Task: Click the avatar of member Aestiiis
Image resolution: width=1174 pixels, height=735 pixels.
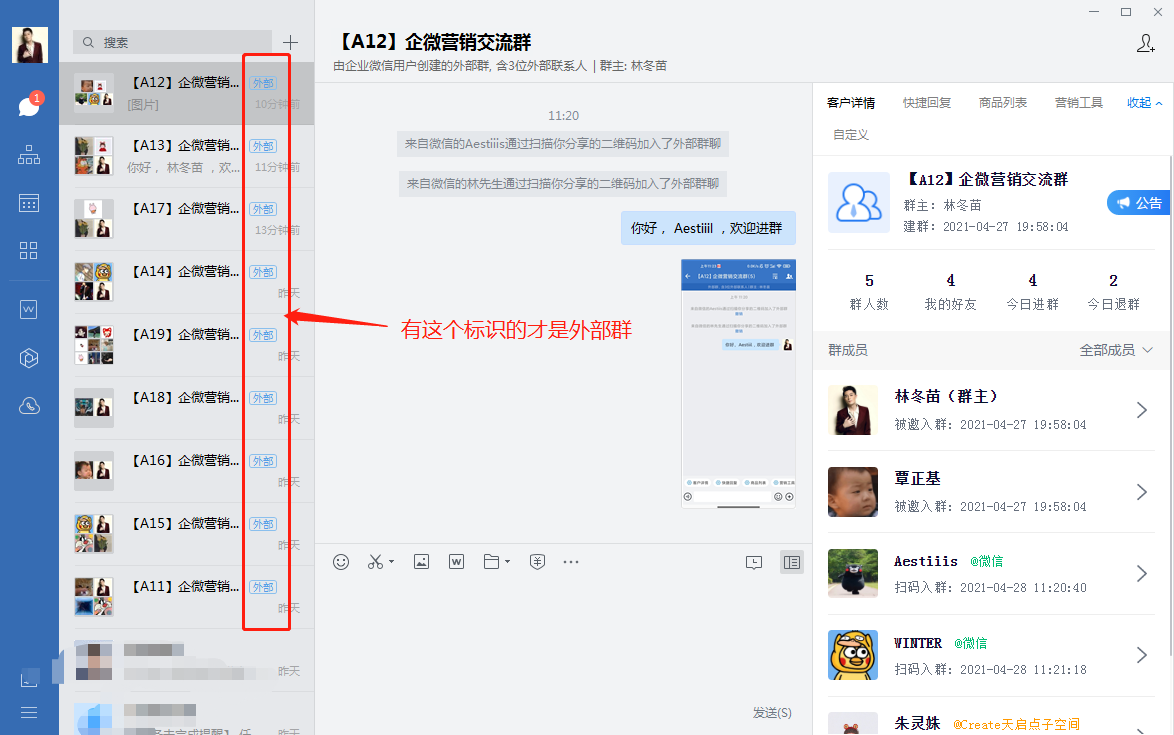Action: pos(853,573)
